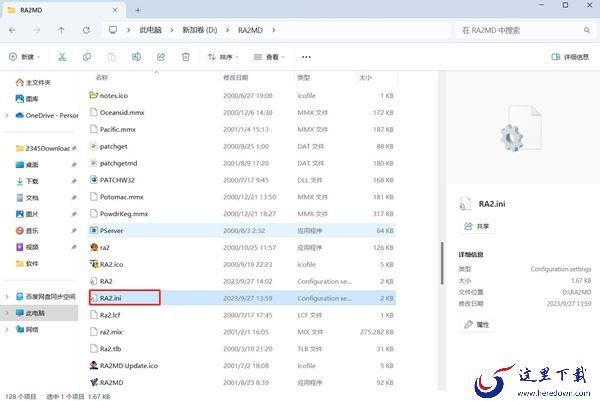Expand the Network tree node
The width and height of the screenshot is (600, 401).
click(7, 329)
